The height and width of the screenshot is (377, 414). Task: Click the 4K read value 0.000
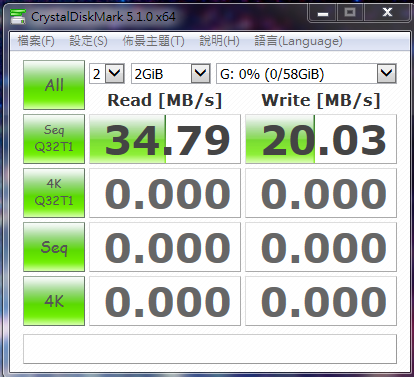click(x=165, y=301)
